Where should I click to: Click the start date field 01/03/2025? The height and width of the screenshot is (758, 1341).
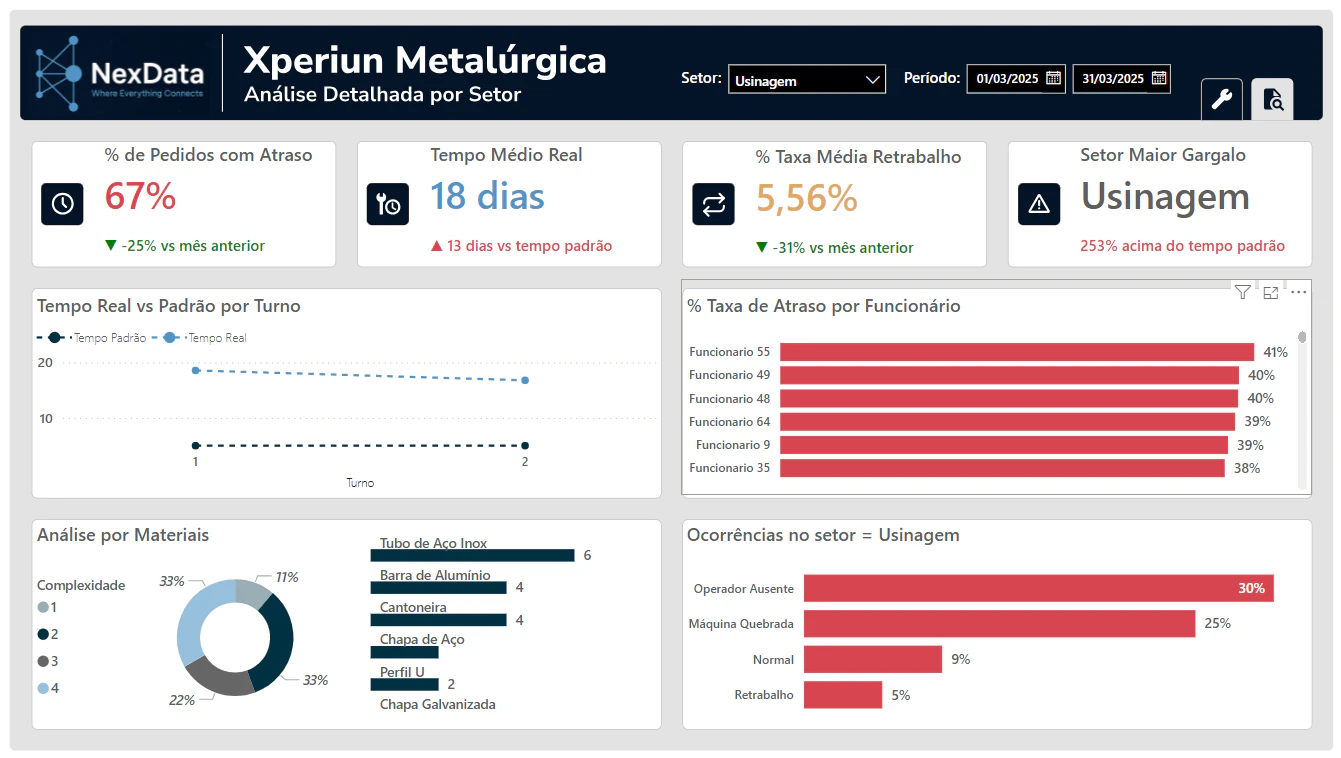(1016, 79)
